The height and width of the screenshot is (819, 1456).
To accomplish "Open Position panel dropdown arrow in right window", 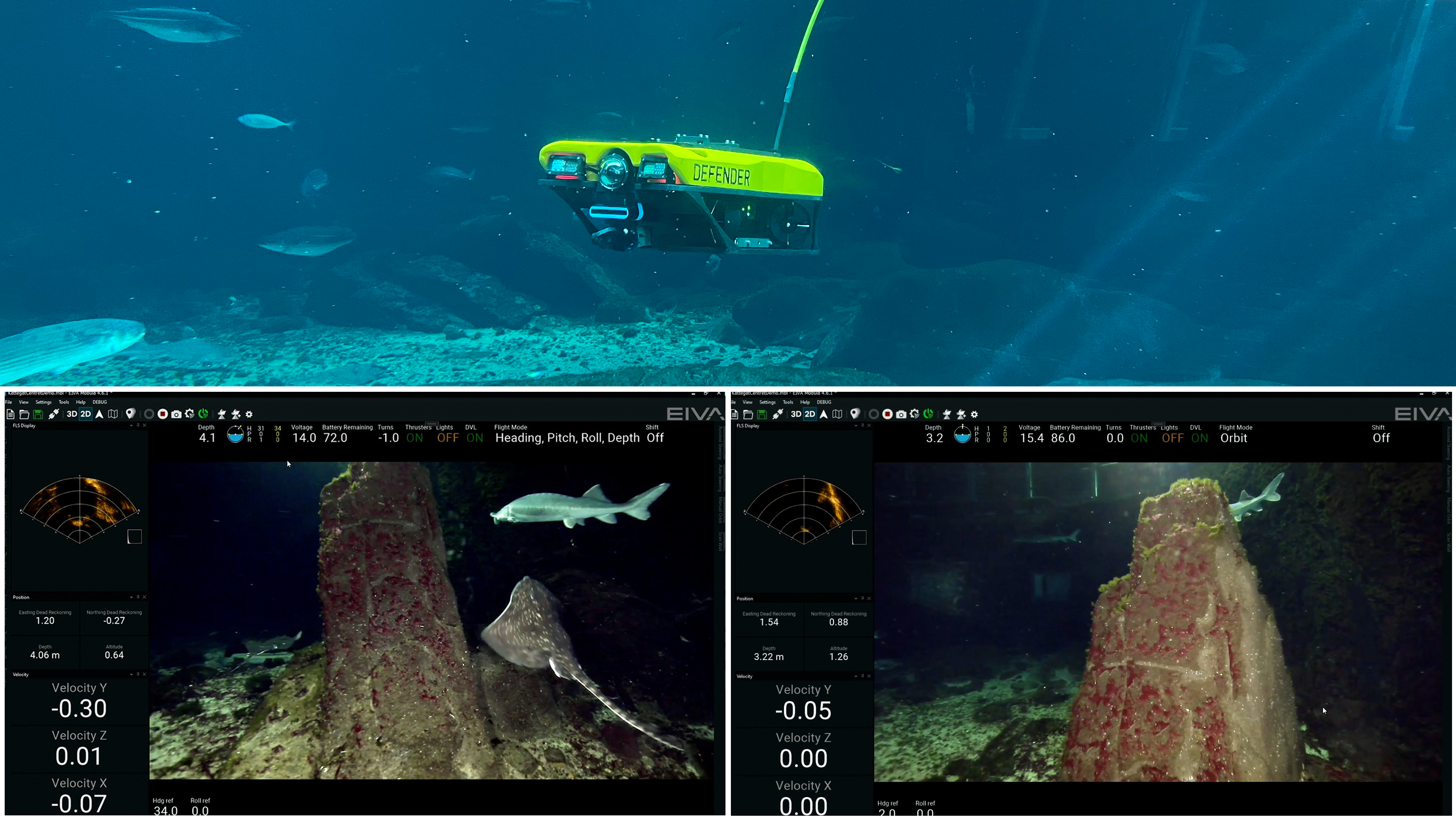I will 855,598.
